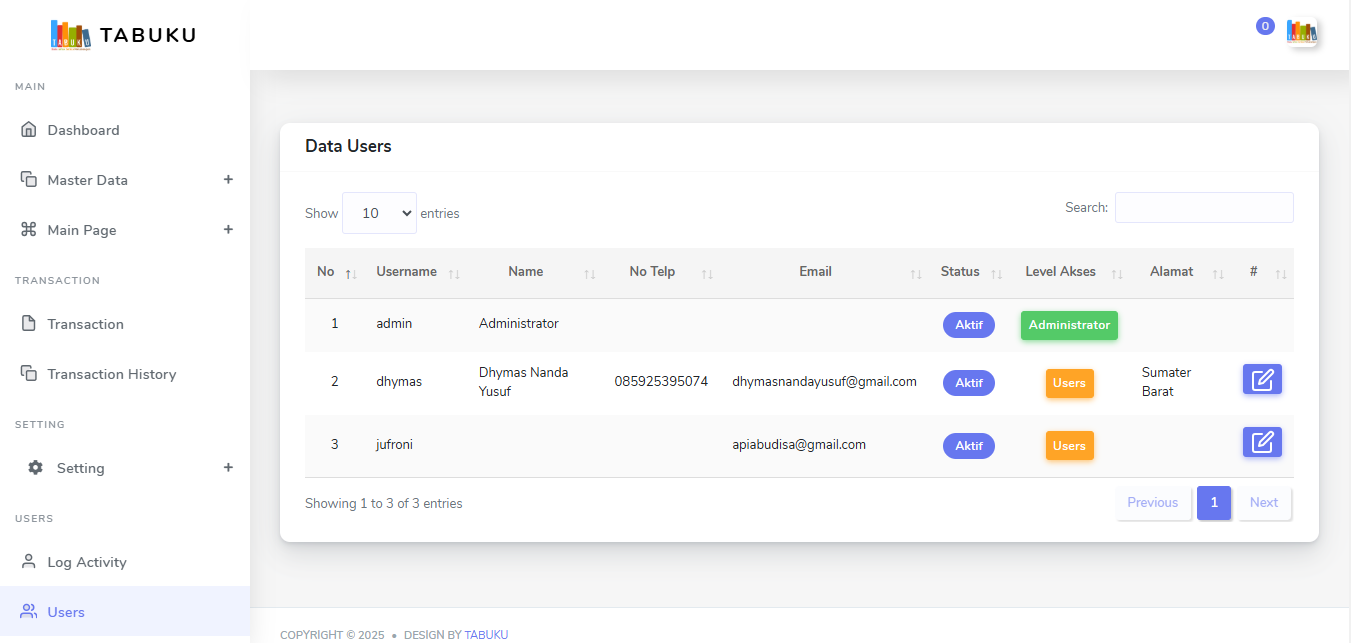The height and width of the screenshot is (643, 1351).
Task: Open Log Activity page
Action: (86, 562)
